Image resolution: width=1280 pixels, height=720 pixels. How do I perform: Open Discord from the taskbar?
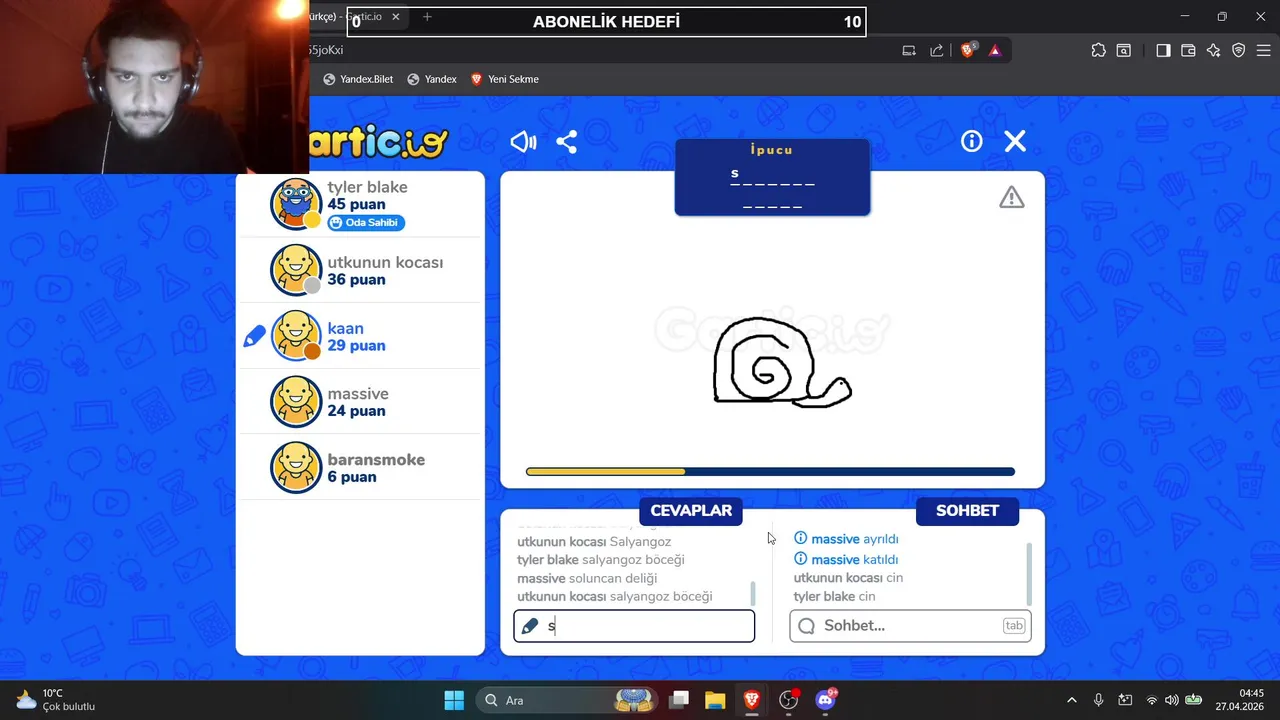(825, 700)
